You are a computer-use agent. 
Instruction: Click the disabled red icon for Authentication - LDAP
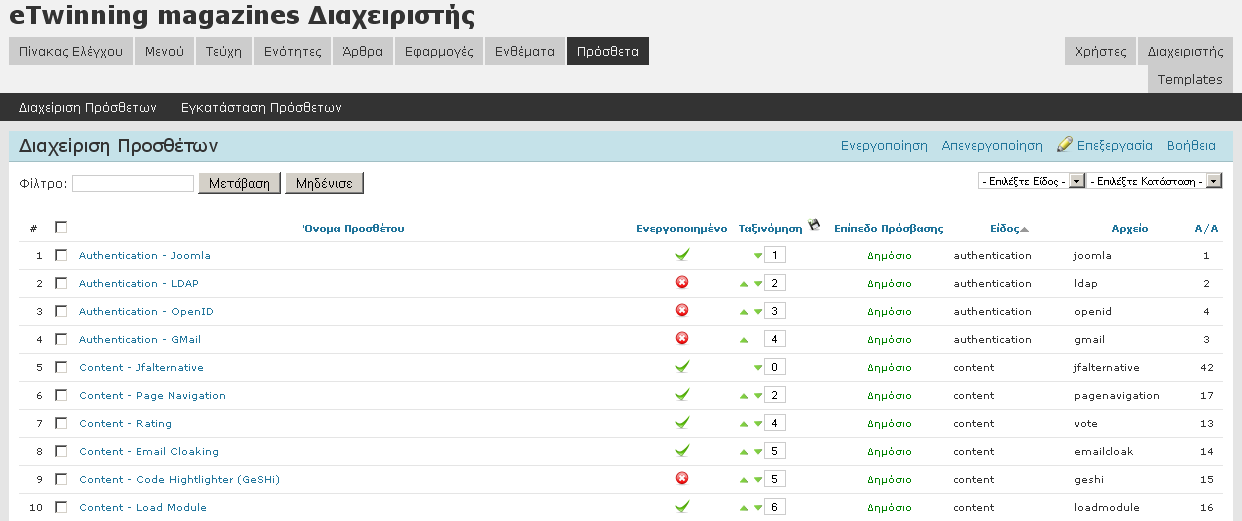pyautogui.click(x=682, y=283)
